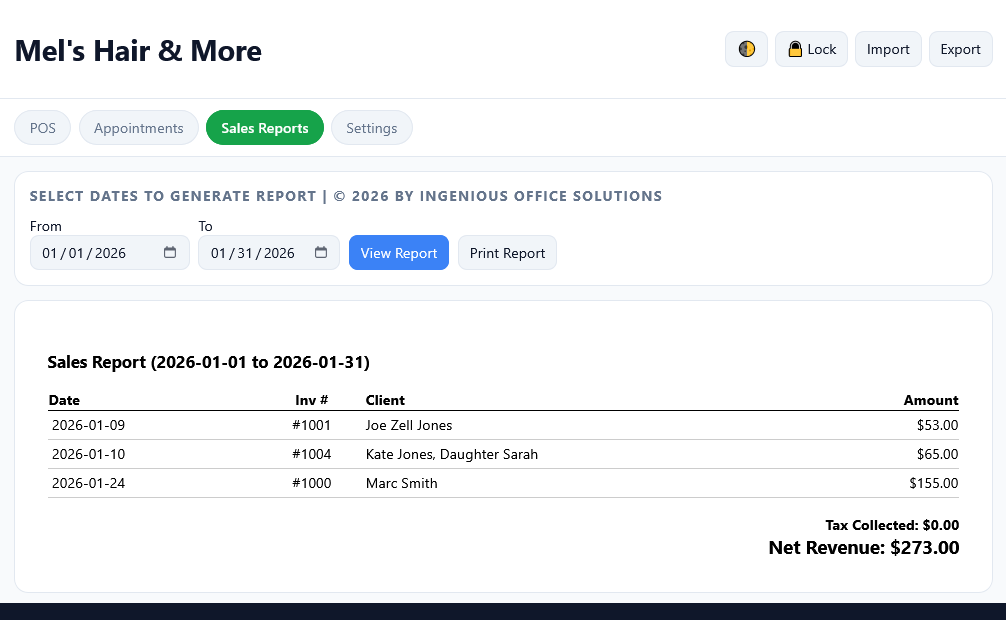Select invoice number #1001

(x=312, y=425)
